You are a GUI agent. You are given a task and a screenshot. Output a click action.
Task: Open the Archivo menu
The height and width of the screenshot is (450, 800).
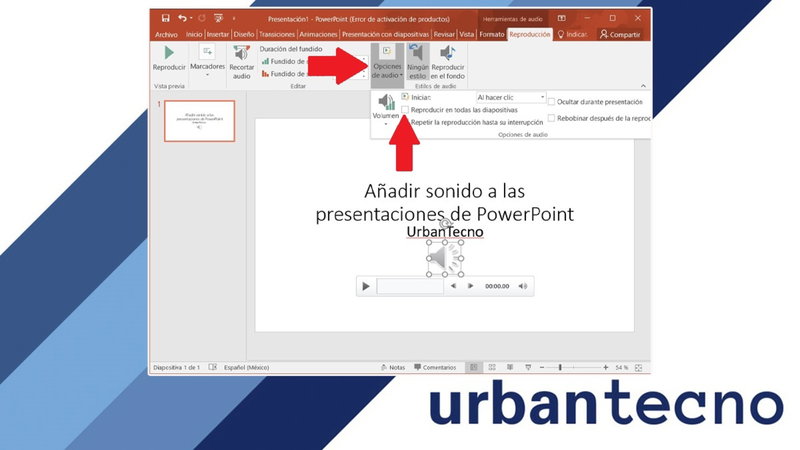tap(166, 35)
